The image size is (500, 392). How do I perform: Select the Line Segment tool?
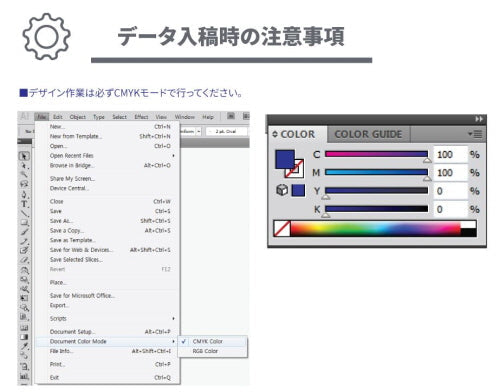24,213
